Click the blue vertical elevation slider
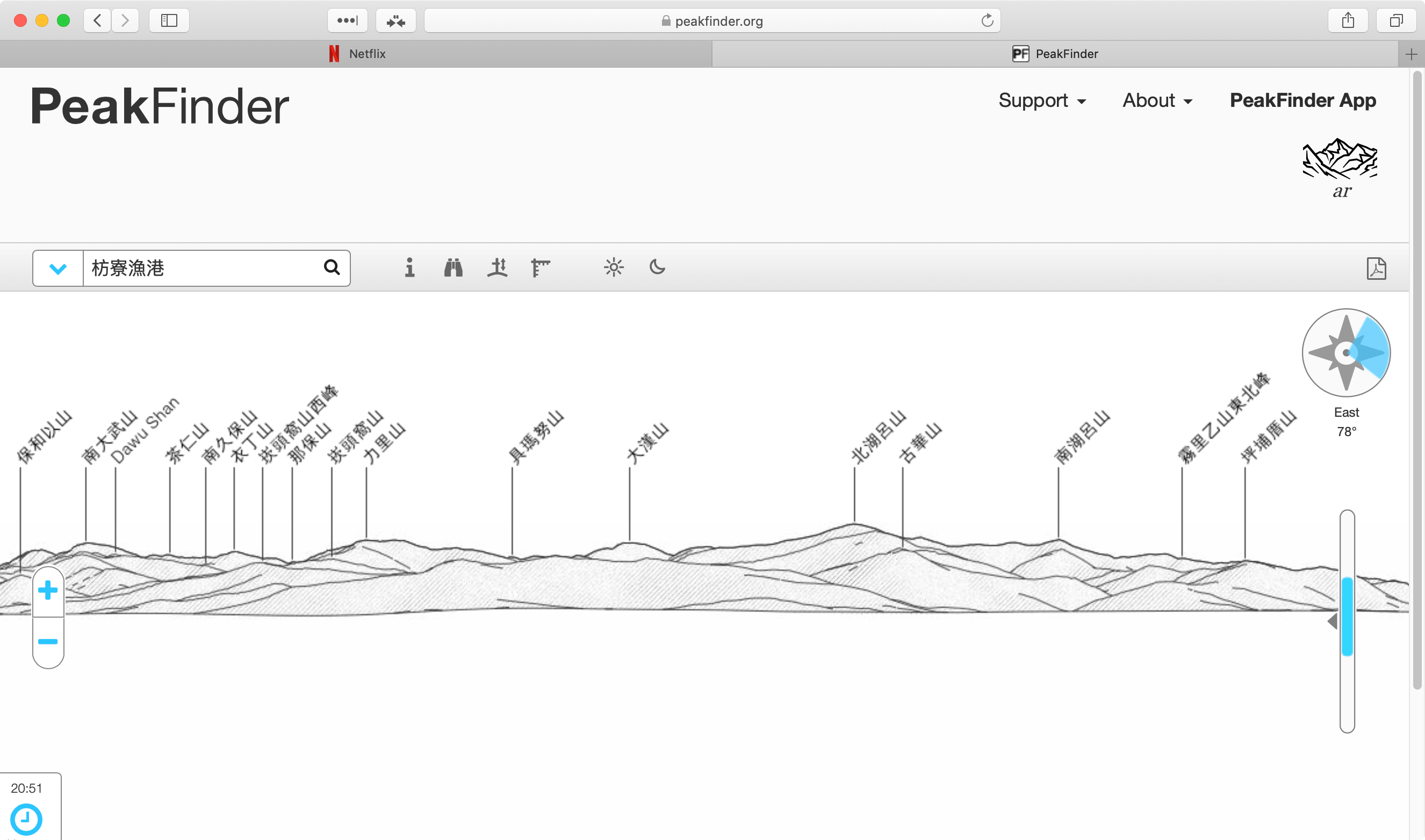 [x=1347, y=616]
